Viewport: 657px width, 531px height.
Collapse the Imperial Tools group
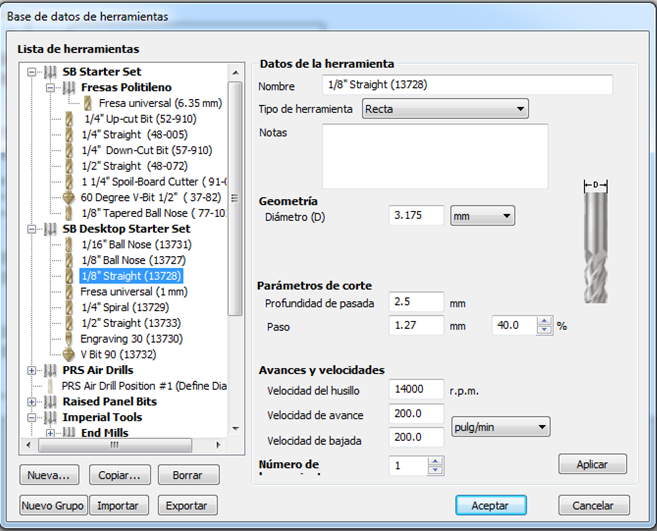tap(32, 417)
